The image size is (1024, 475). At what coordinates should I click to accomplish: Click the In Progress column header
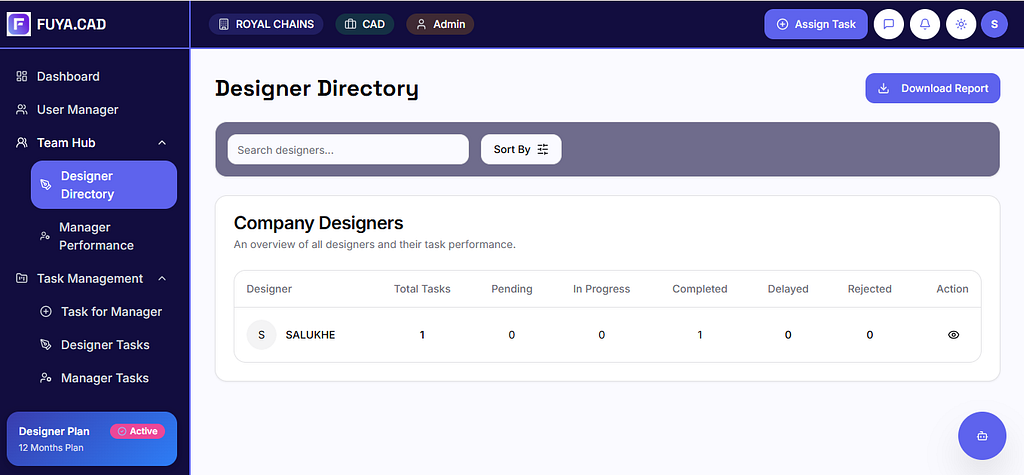point(601,289)
